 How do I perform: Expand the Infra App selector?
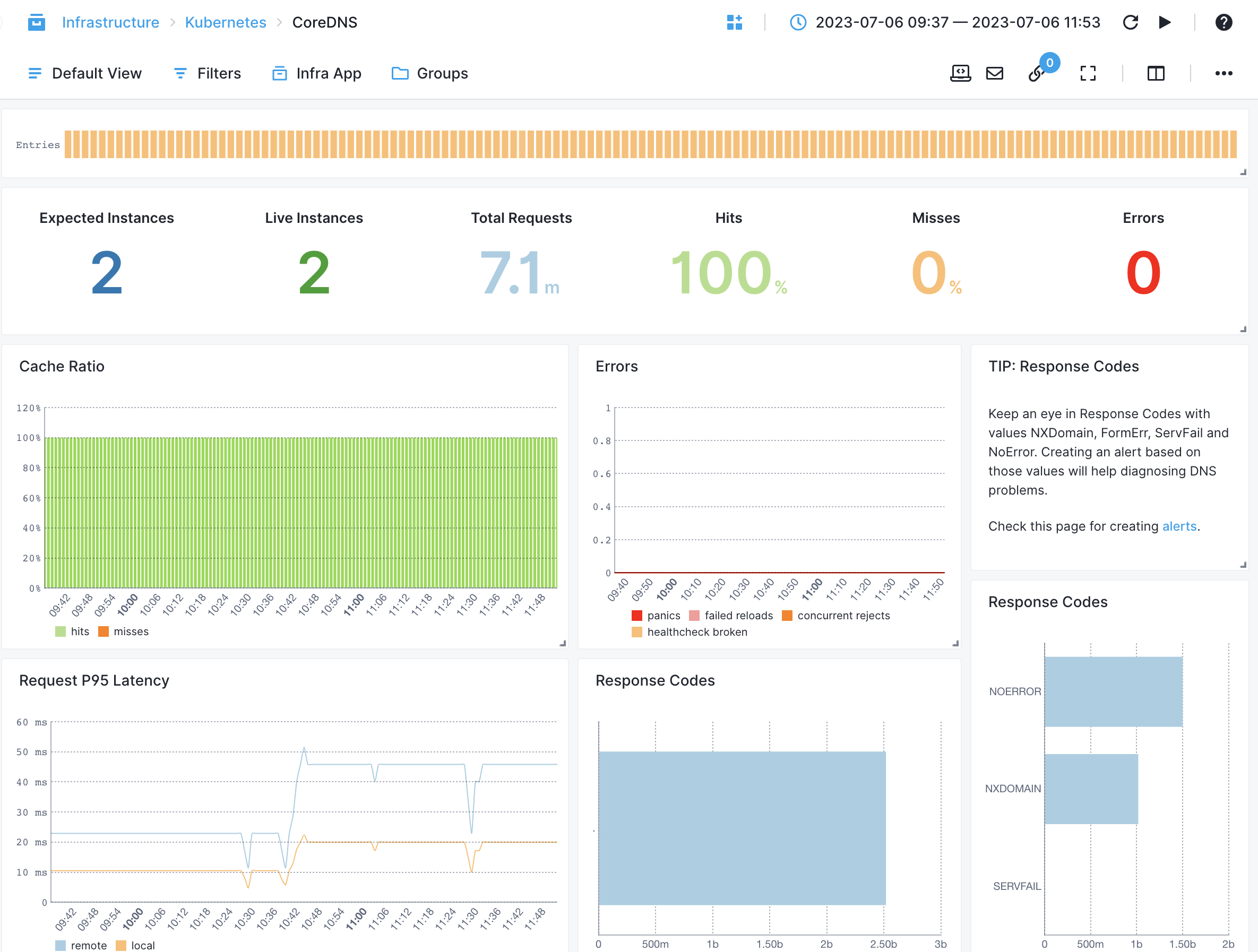click(316, 73)
